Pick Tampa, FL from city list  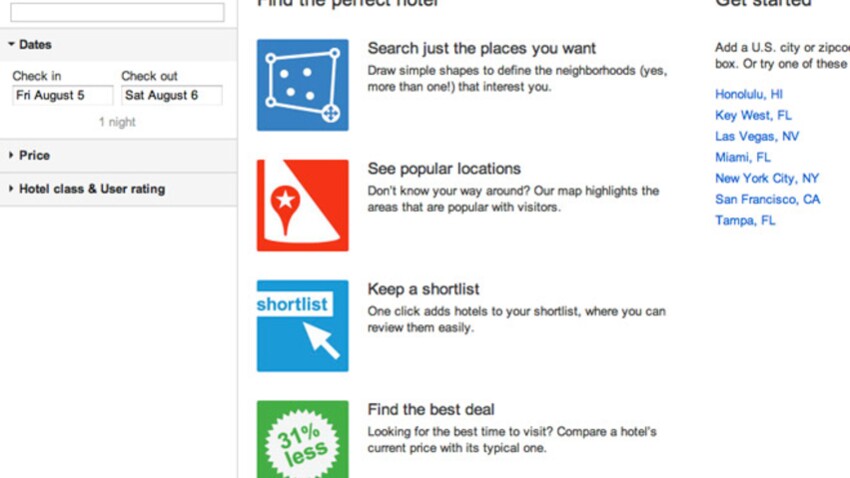click(x=745, y=221)
